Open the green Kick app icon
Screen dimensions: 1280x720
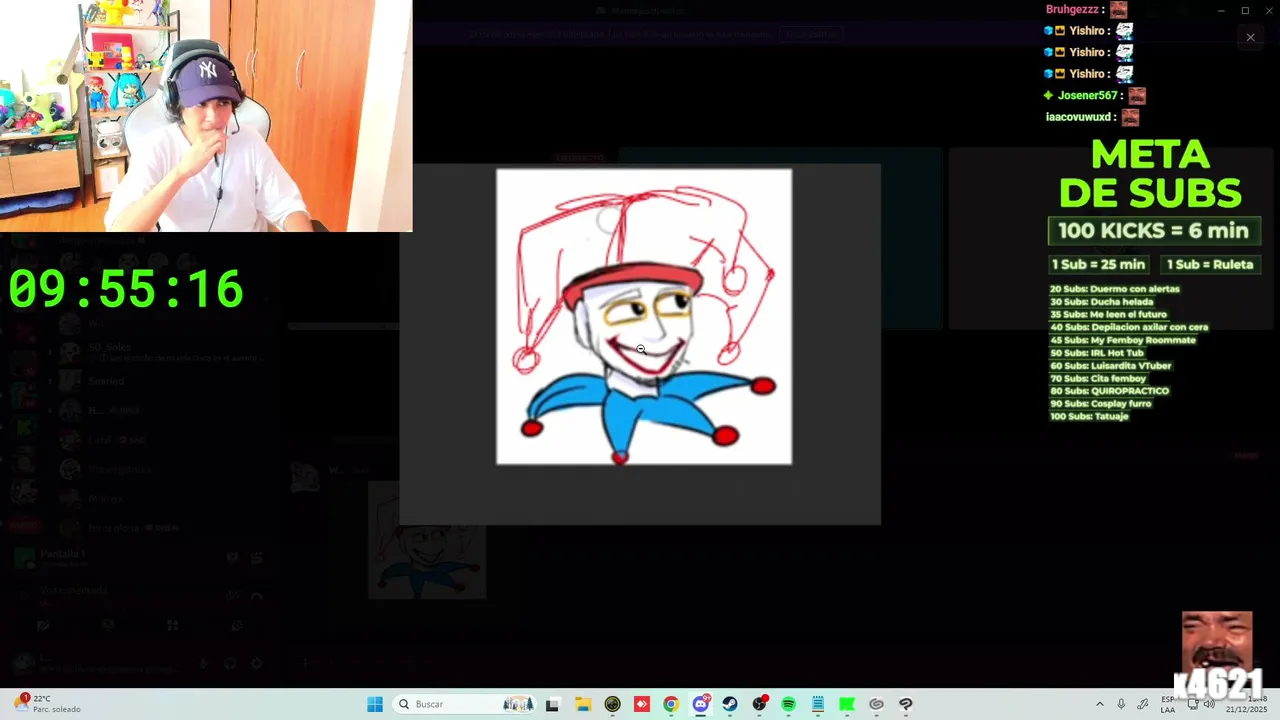847,704
